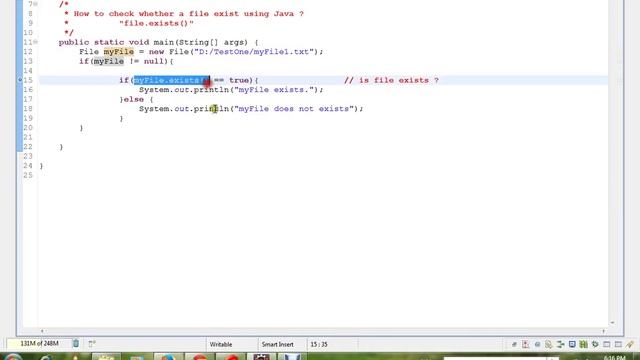Click the "D:/TestOne/myFile1.txt" string
Image resolution: width=640 pixels, height=360 pixels.
coord(253,52)
